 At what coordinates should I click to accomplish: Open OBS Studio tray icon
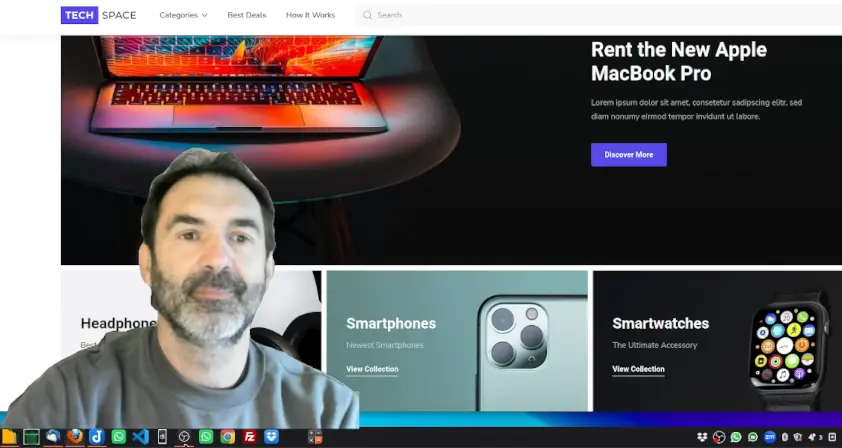(718, 437)
